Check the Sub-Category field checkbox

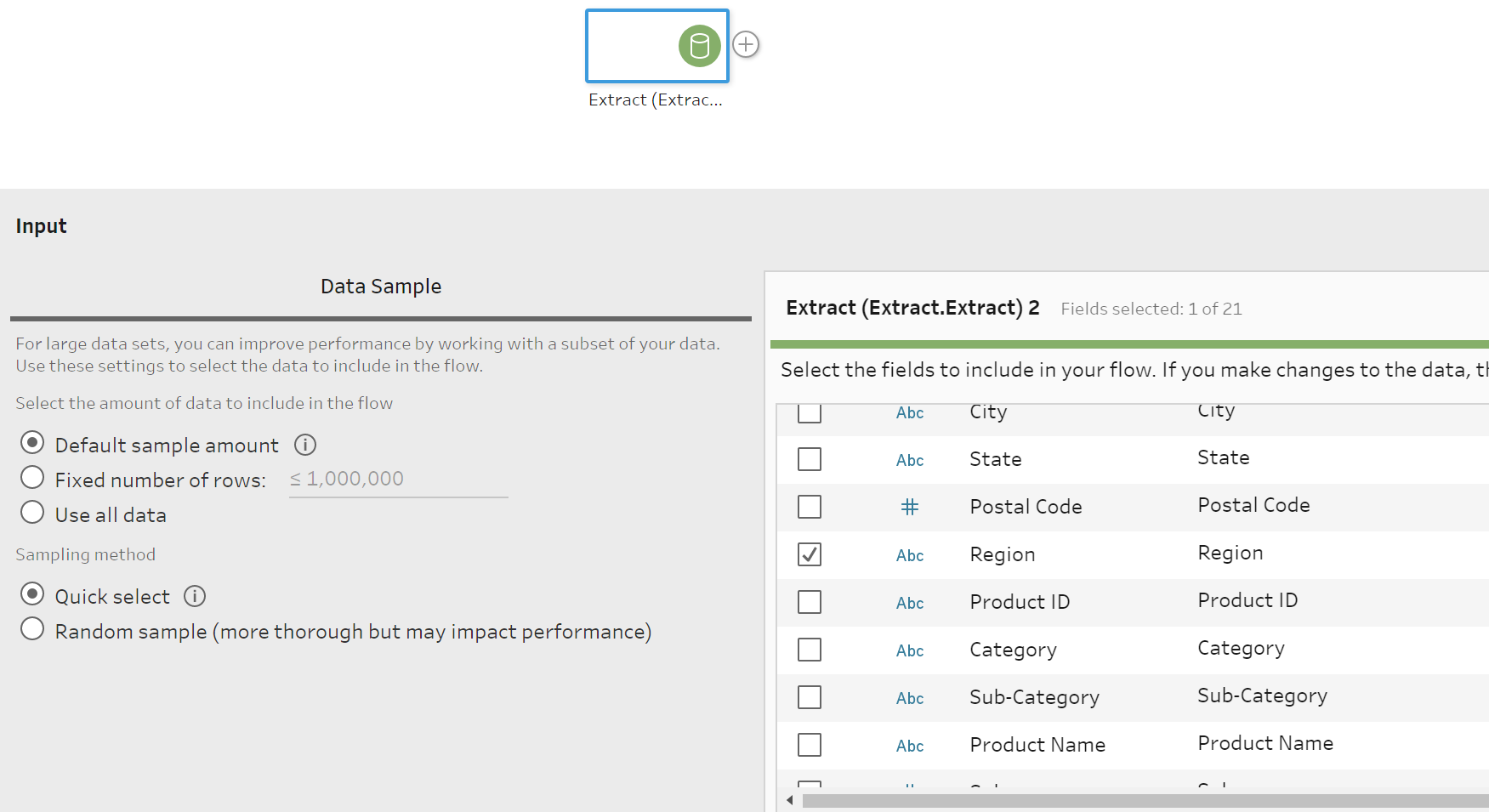coord(808,696)
